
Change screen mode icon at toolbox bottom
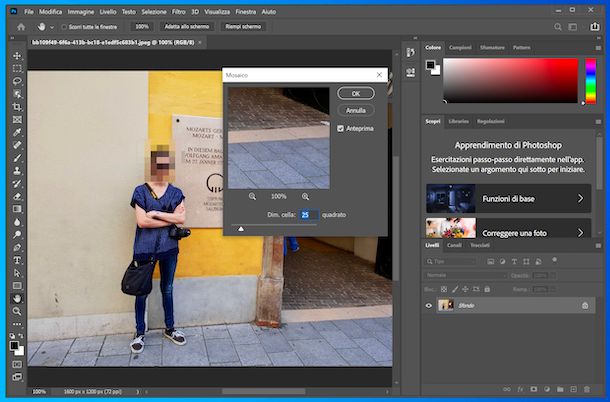click(x=17, y=377)
